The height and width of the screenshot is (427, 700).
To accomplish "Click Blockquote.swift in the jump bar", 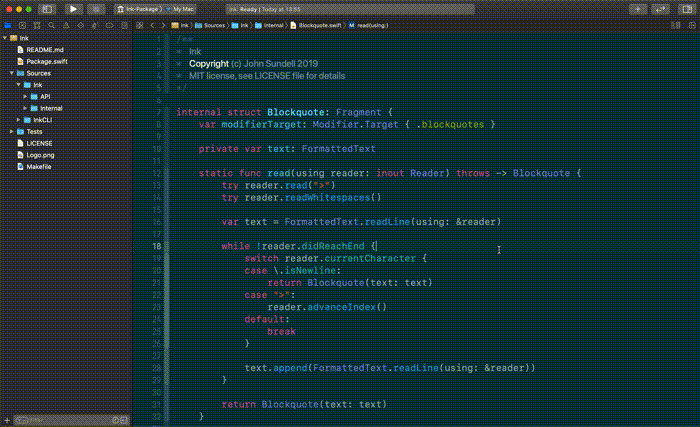I will (x=316, y=25).
